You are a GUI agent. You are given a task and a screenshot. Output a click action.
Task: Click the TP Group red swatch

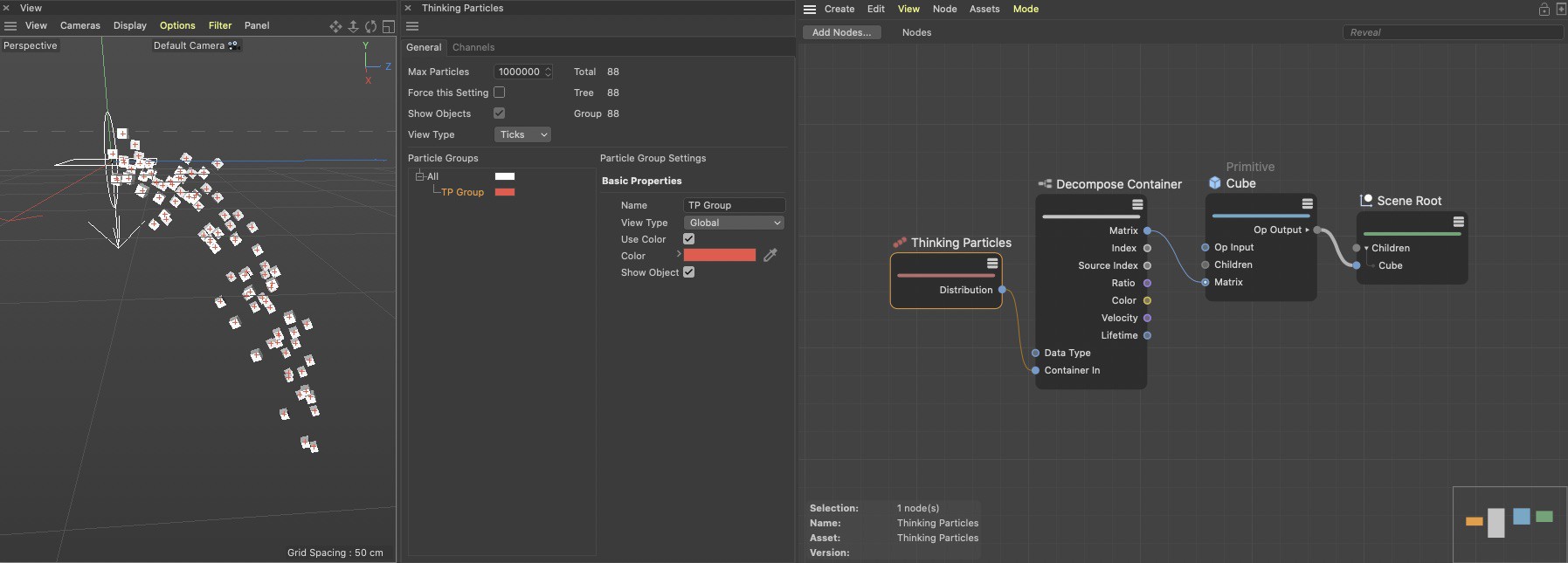505,192
